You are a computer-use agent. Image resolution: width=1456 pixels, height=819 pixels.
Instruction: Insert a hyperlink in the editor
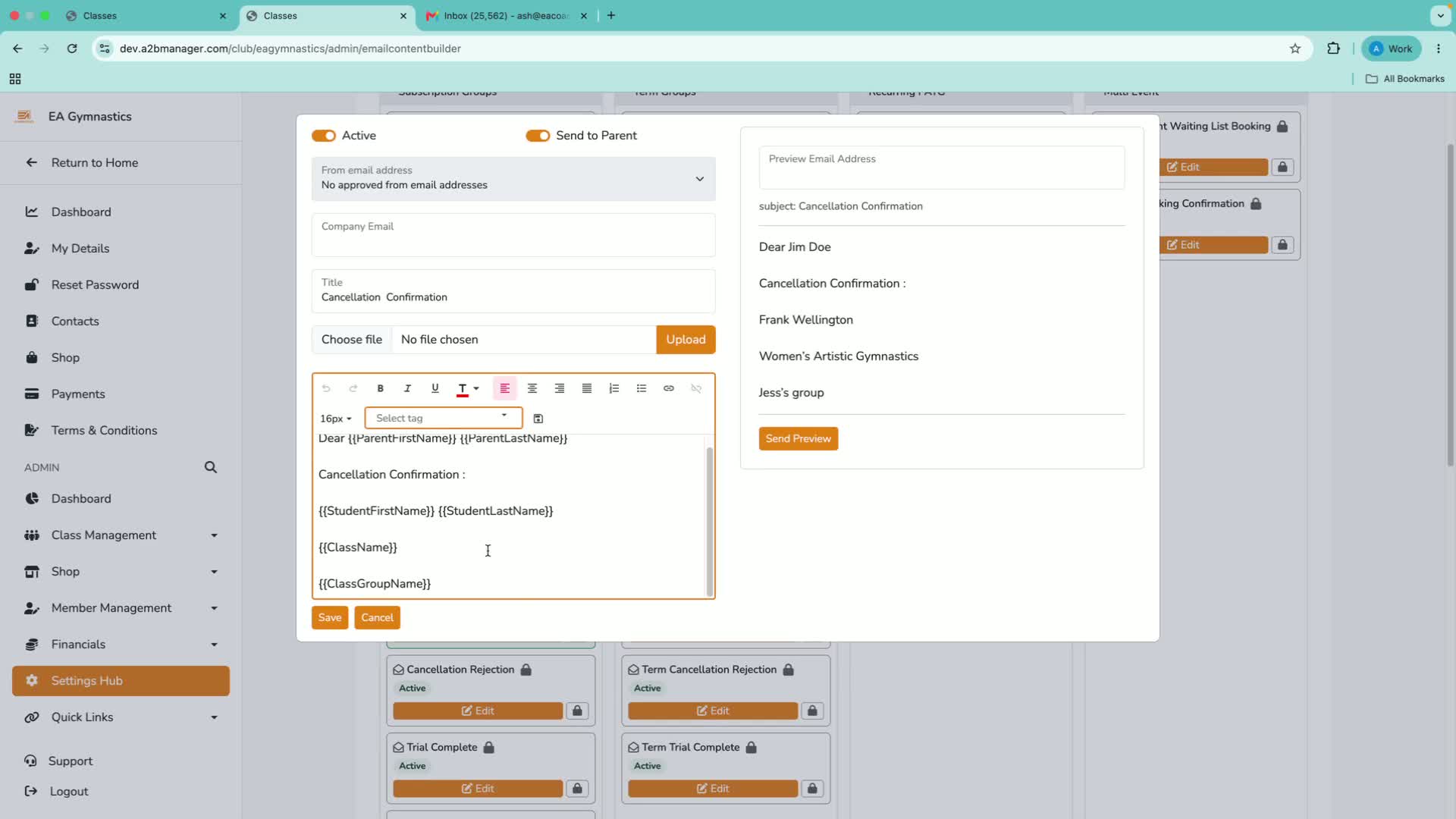pos(668,388)
